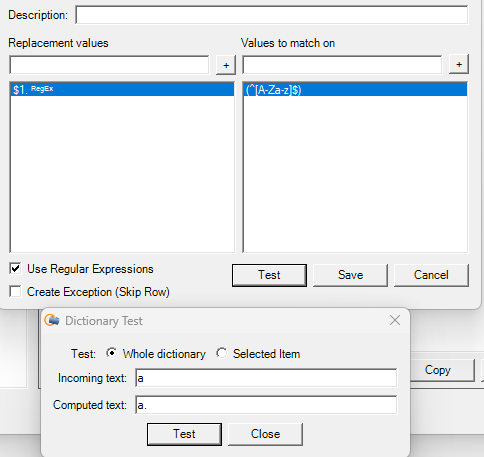Click the Computed text field
This screenshot has width=484, height=457.
266,405
